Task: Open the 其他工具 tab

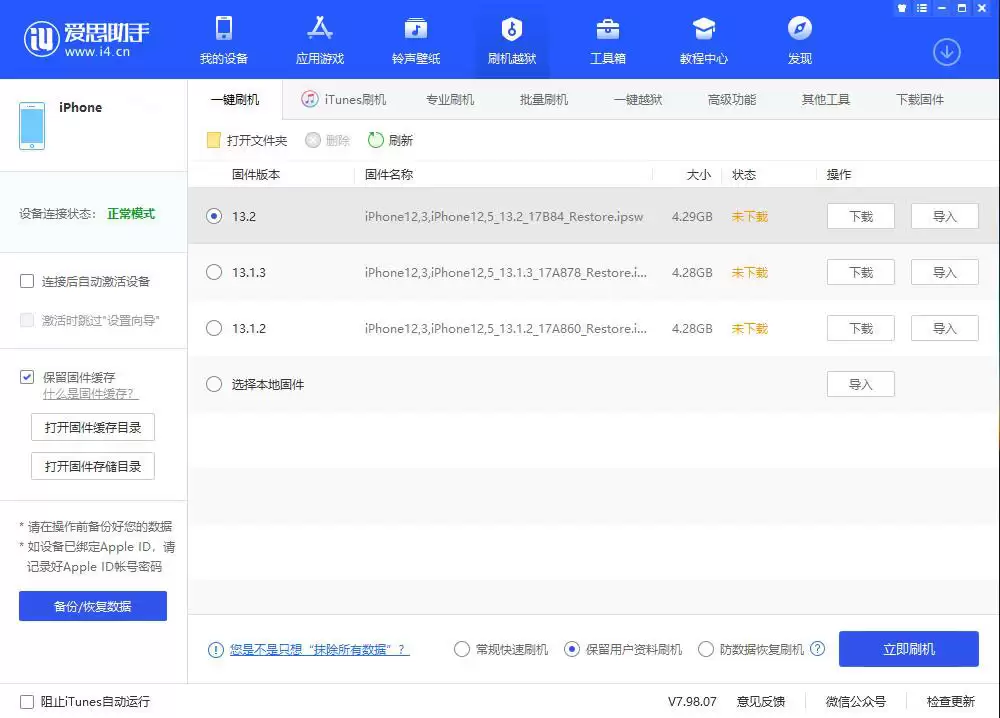Action: [x=825, y=99]
